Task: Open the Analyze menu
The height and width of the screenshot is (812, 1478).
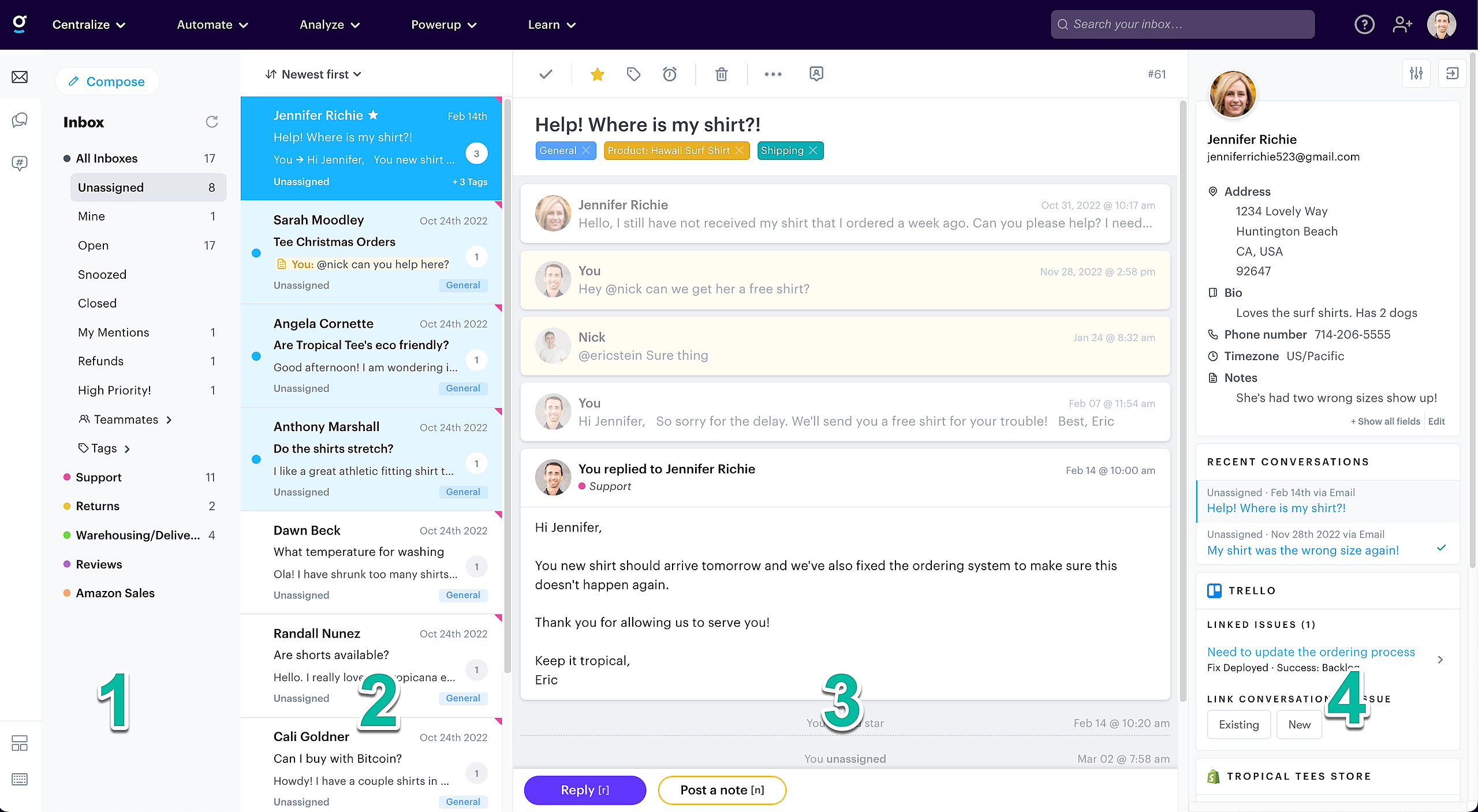Action: coord(329,24)
